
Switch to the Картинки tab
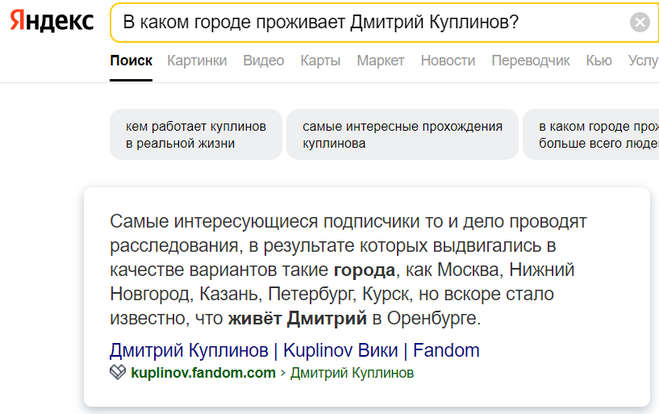(x=197, y=61)
